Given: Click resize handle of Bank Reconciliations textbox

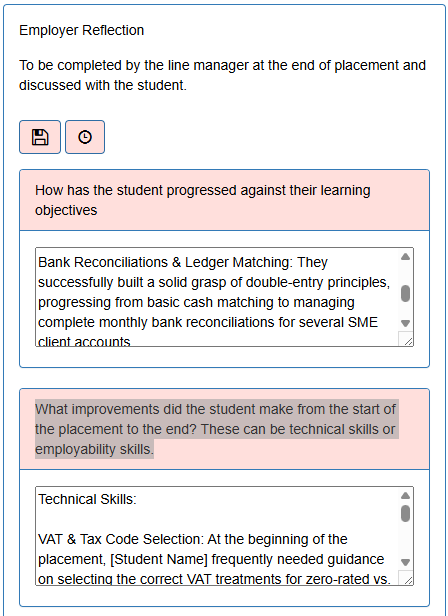Looking at the screenshot, I should 408,341.
